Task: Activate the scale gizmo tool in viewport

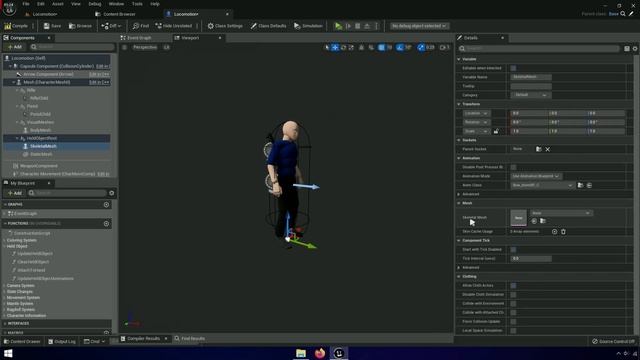Action: (351, 47)
